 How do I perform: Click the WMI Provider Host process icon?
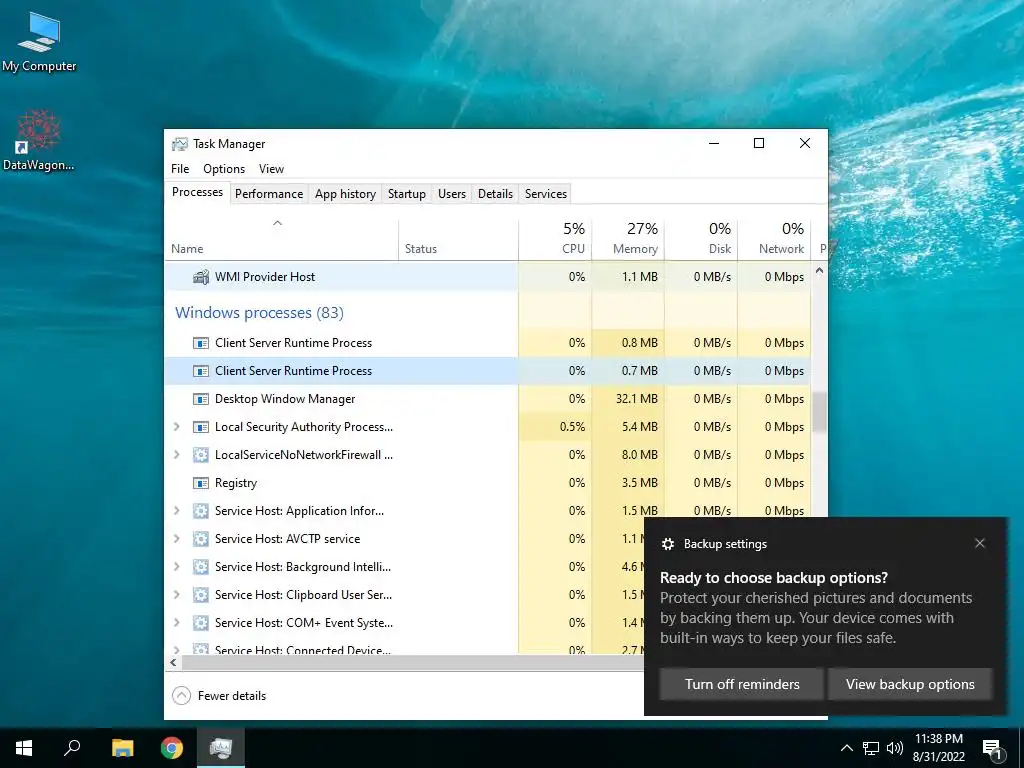click(200, 277)
